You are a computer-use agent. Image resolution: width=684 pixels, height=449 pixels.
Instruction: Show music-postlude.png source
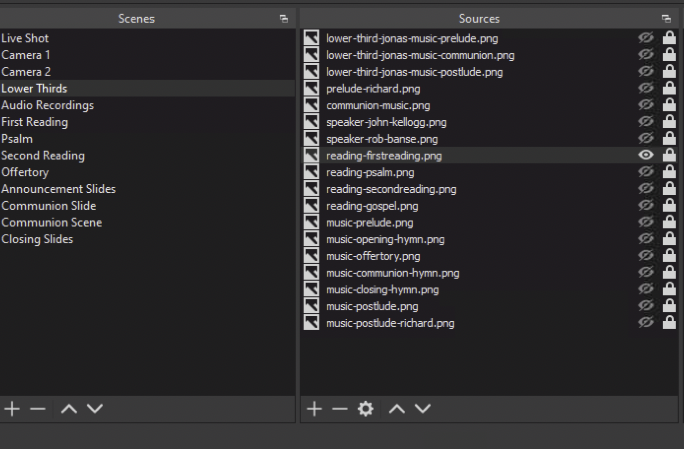coord(646,306)
